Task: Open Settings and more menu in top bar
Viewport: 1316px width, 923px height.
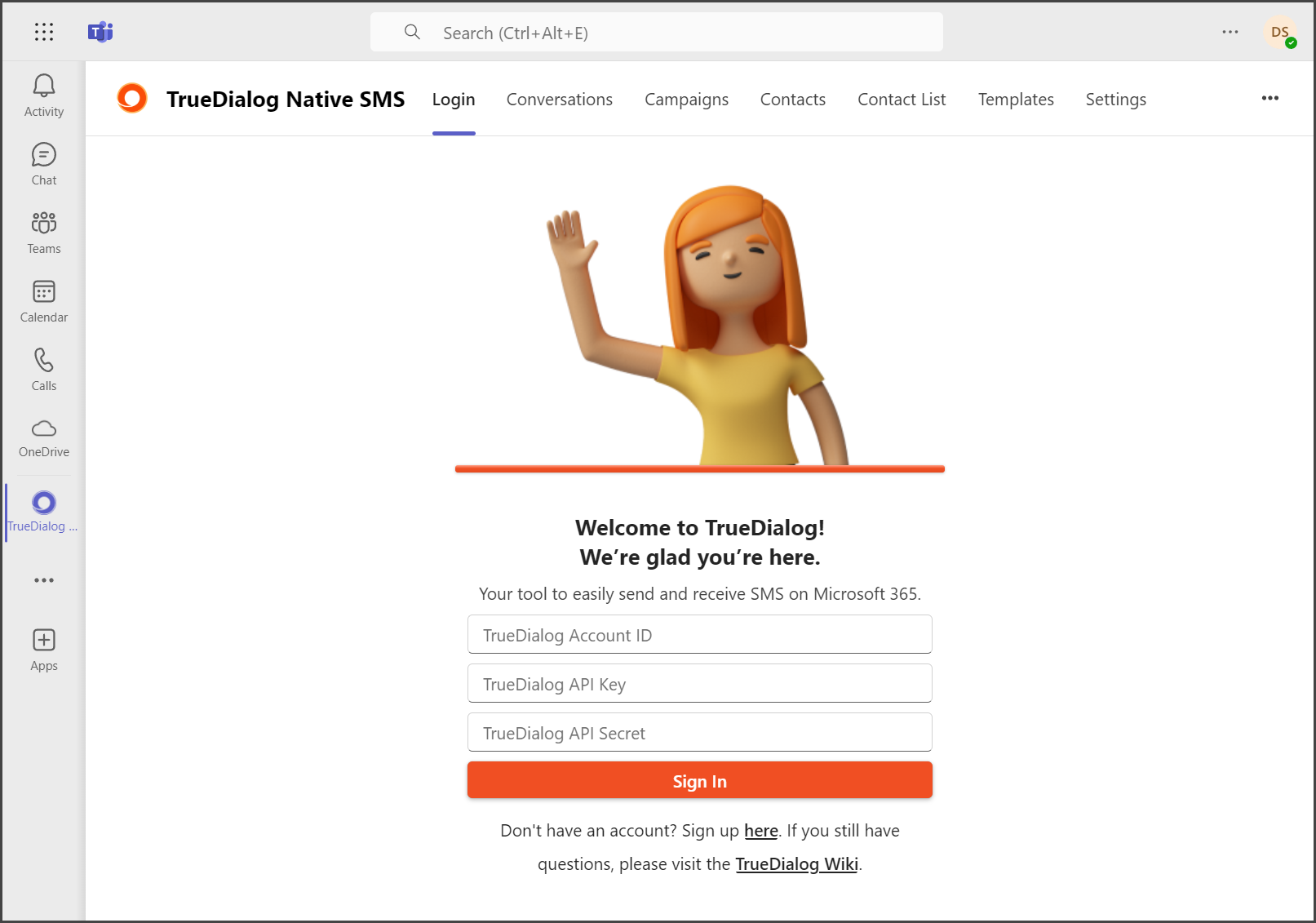Action: pyautogui.click(x=1230, y=32)
